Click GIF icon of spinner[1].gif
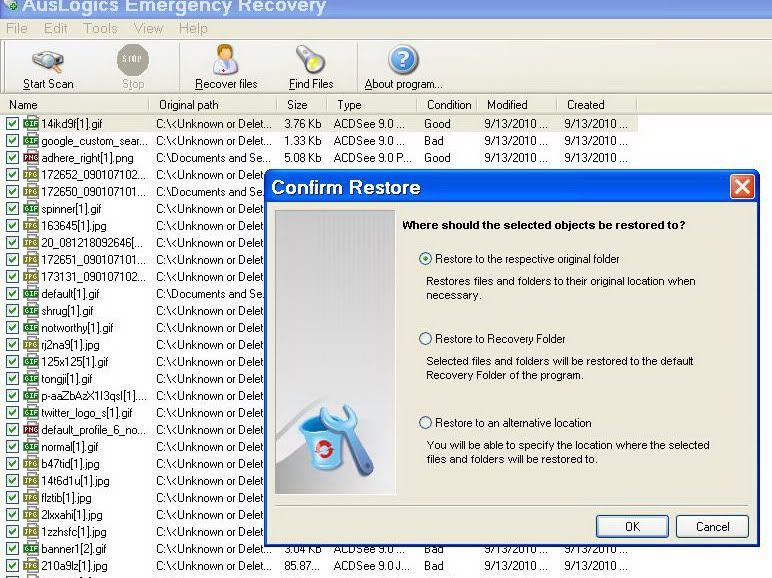Screen dimensions: 772x578 31,209
